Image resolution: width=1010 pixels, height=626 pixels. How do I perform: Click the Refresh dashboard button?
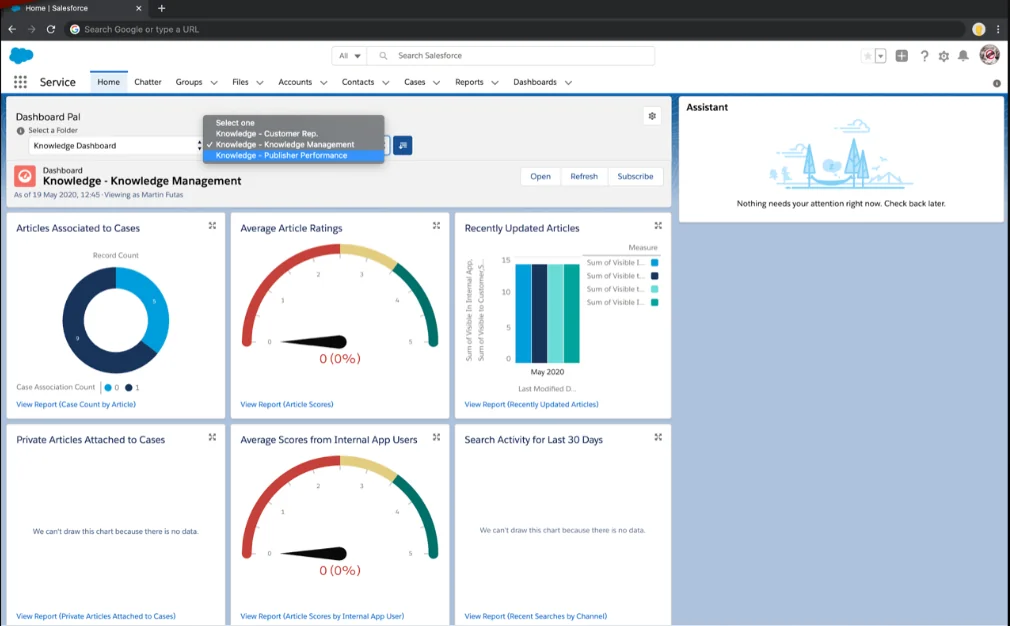point(584,176)
